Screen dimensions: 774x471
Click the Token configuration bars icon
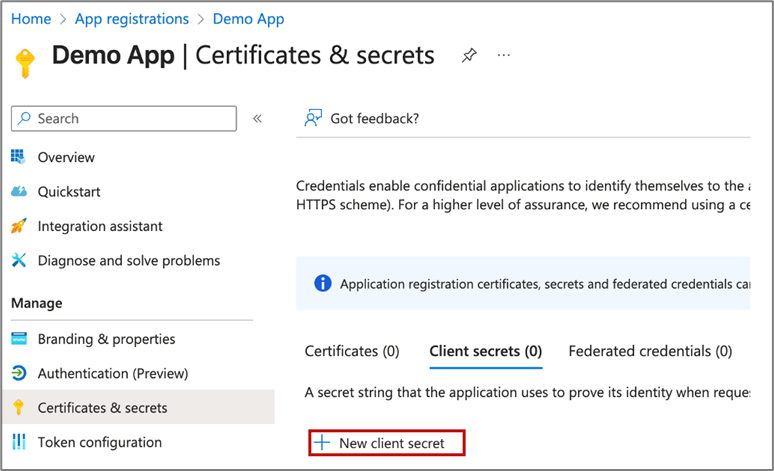coord(19,442)
